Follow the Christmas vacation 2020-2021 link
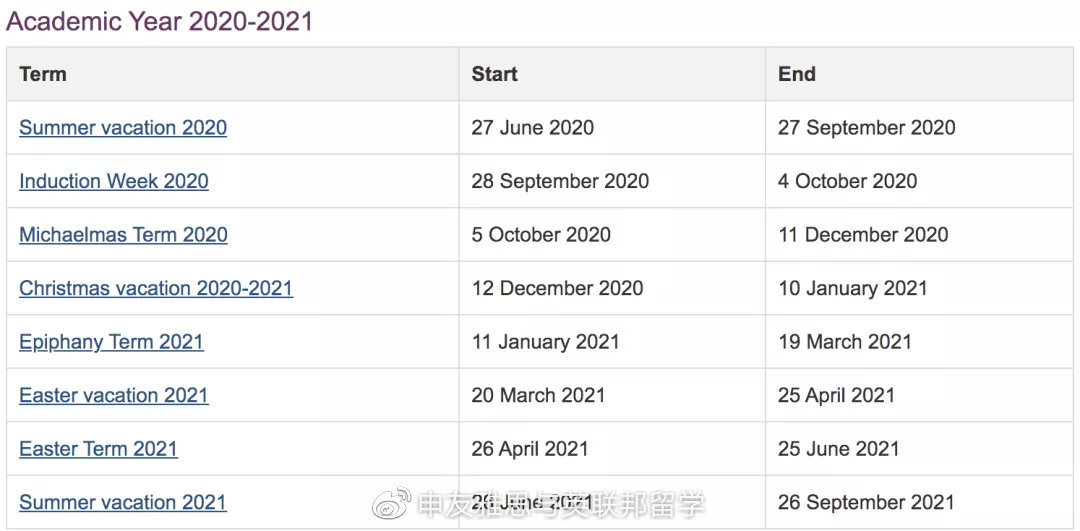 click(156, 289)
